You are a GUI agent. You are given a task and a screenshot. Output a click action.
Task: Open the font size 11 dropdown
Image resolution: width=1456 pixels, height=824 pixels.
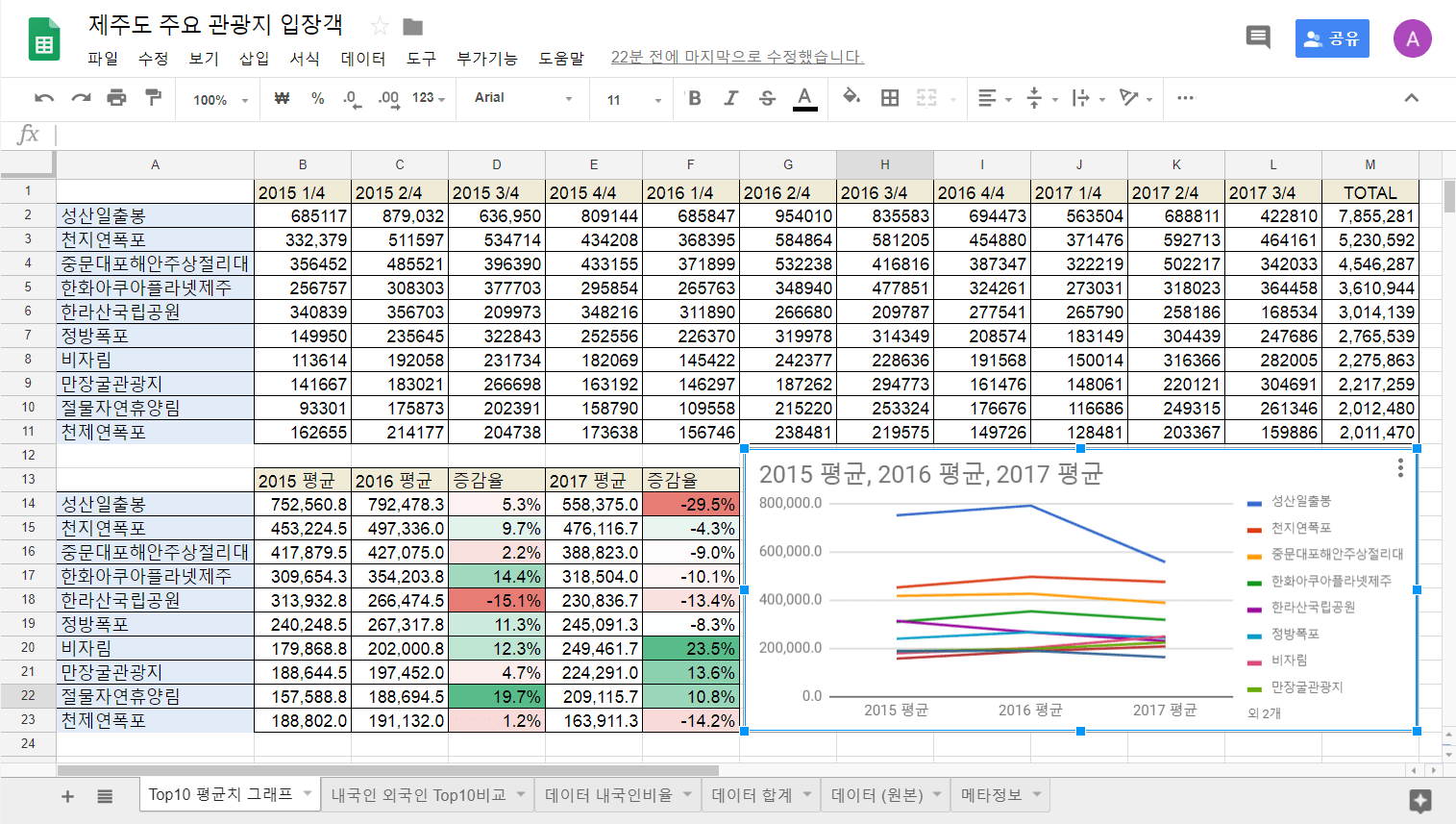pyautogui.click(x=633, y=99)
